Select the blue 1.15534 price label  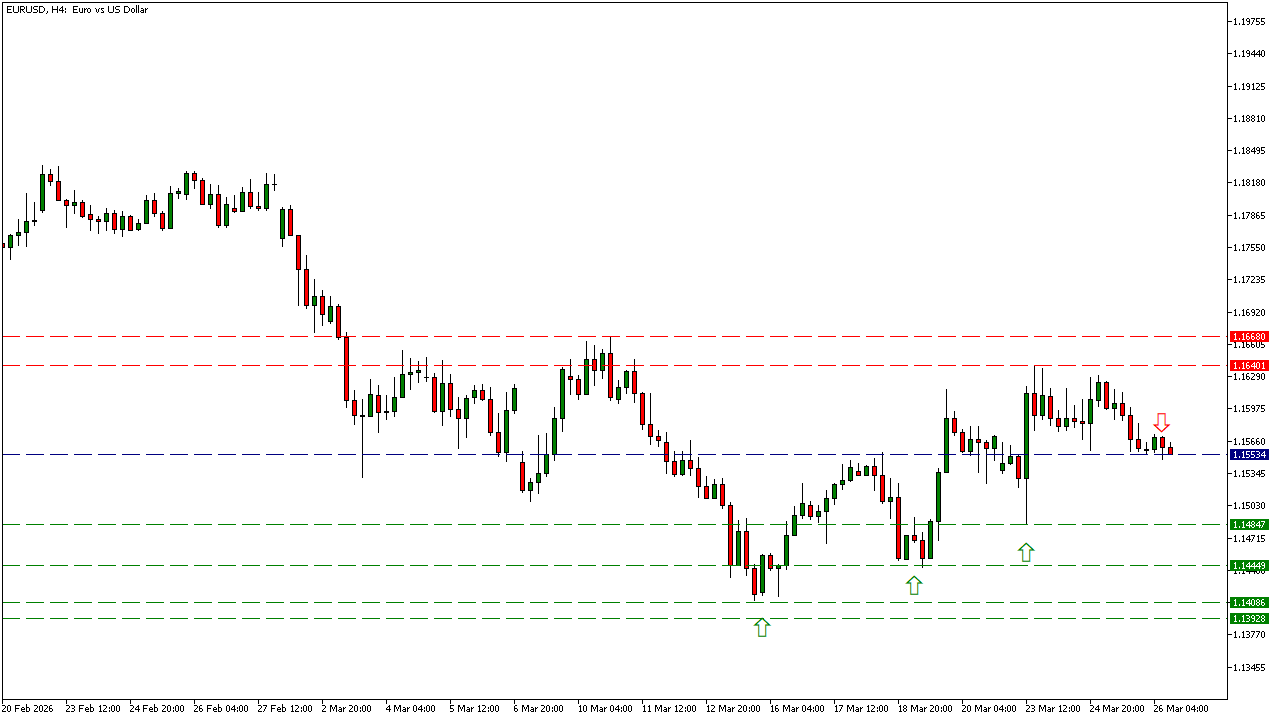point(1249,455)
